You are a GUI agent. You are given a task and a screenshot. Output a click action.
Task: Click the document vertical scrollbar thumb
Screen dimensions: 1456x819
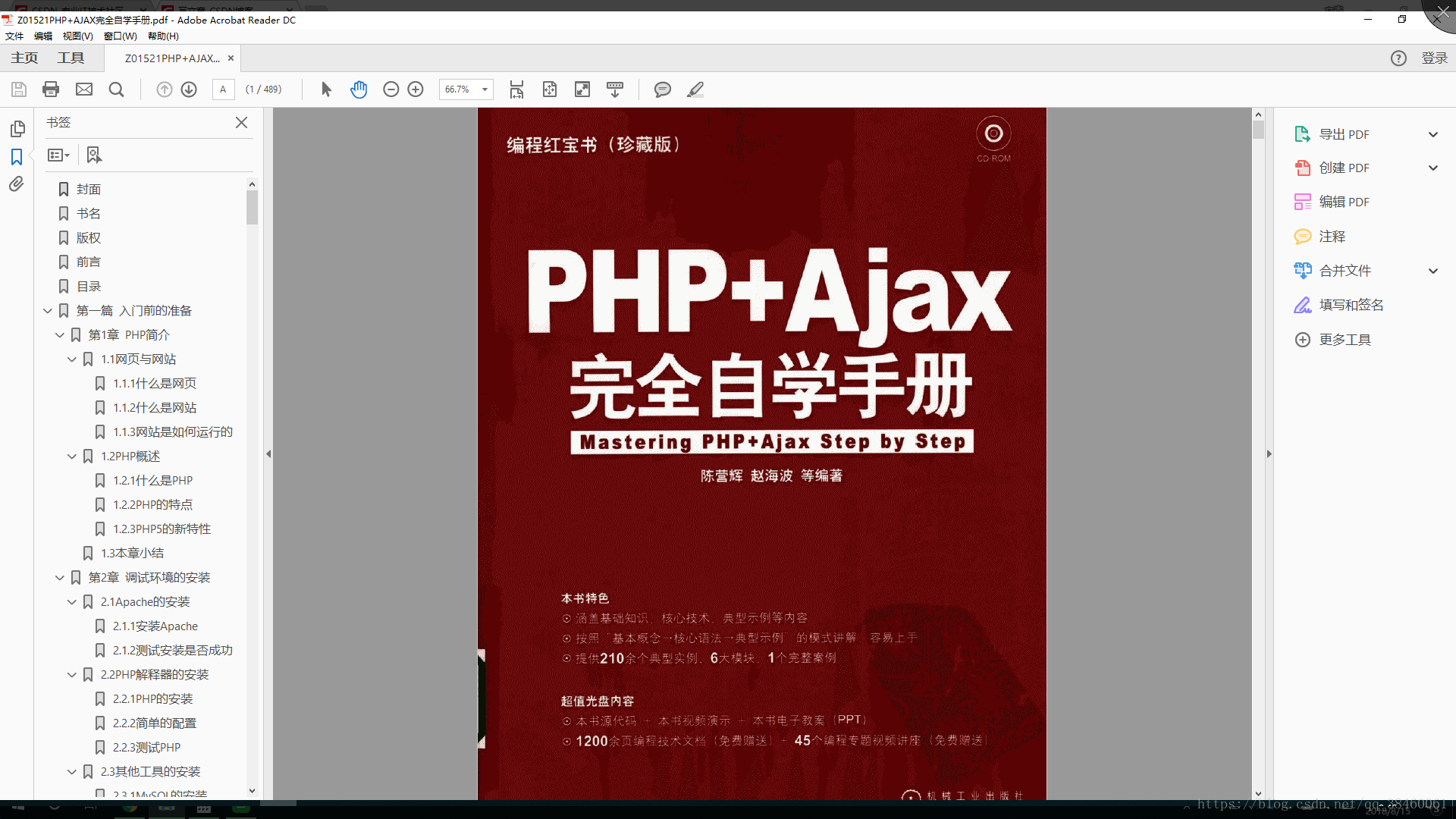(x=1258, y=130)
